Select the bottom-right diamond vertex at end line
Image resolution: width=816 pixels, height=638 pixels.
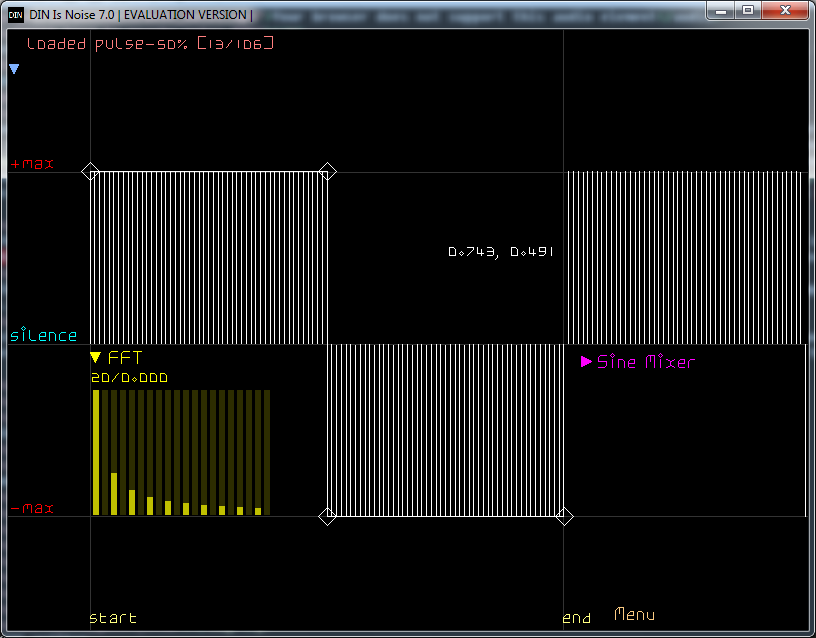point(564,516)
